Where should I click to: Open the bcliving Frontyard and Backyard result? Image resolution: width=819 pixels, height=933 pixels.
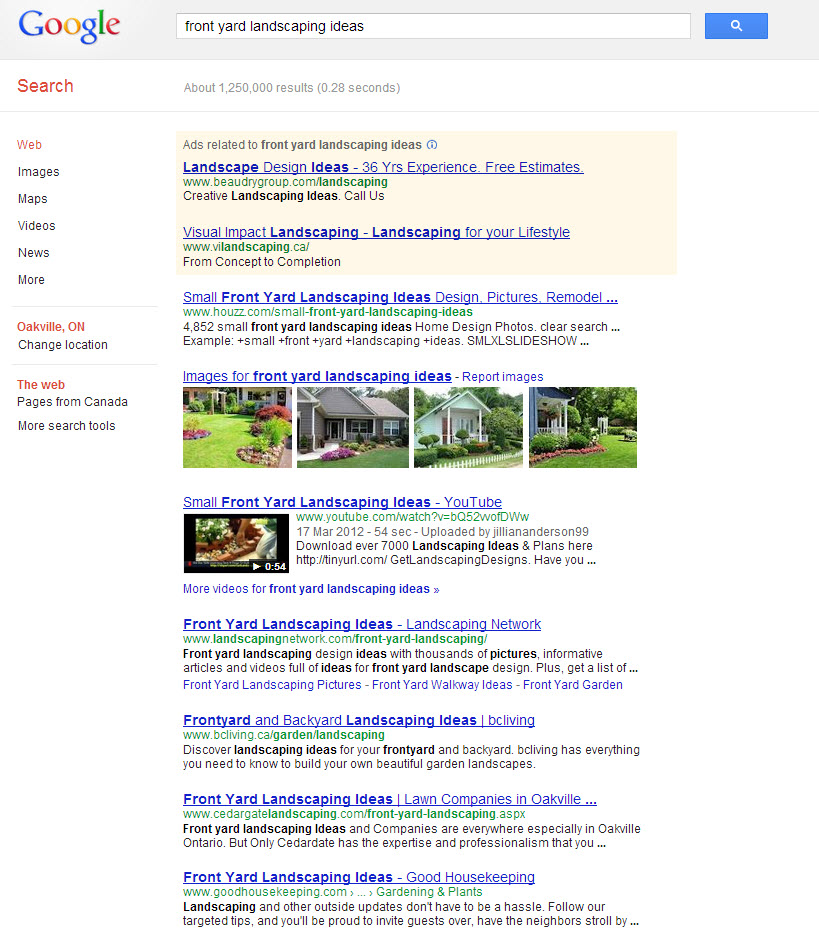coord(359,720)
